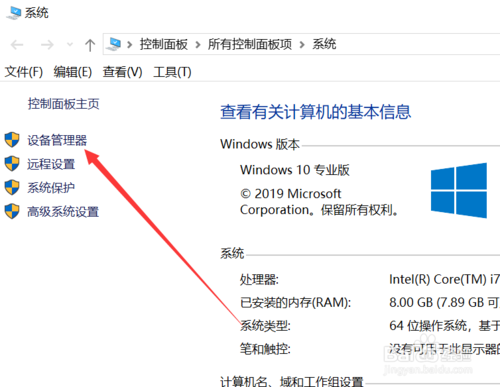This screenshot has width=500, height=387.
Task: Select 系统 breadcrumb segment
Action: coord(324,44)
